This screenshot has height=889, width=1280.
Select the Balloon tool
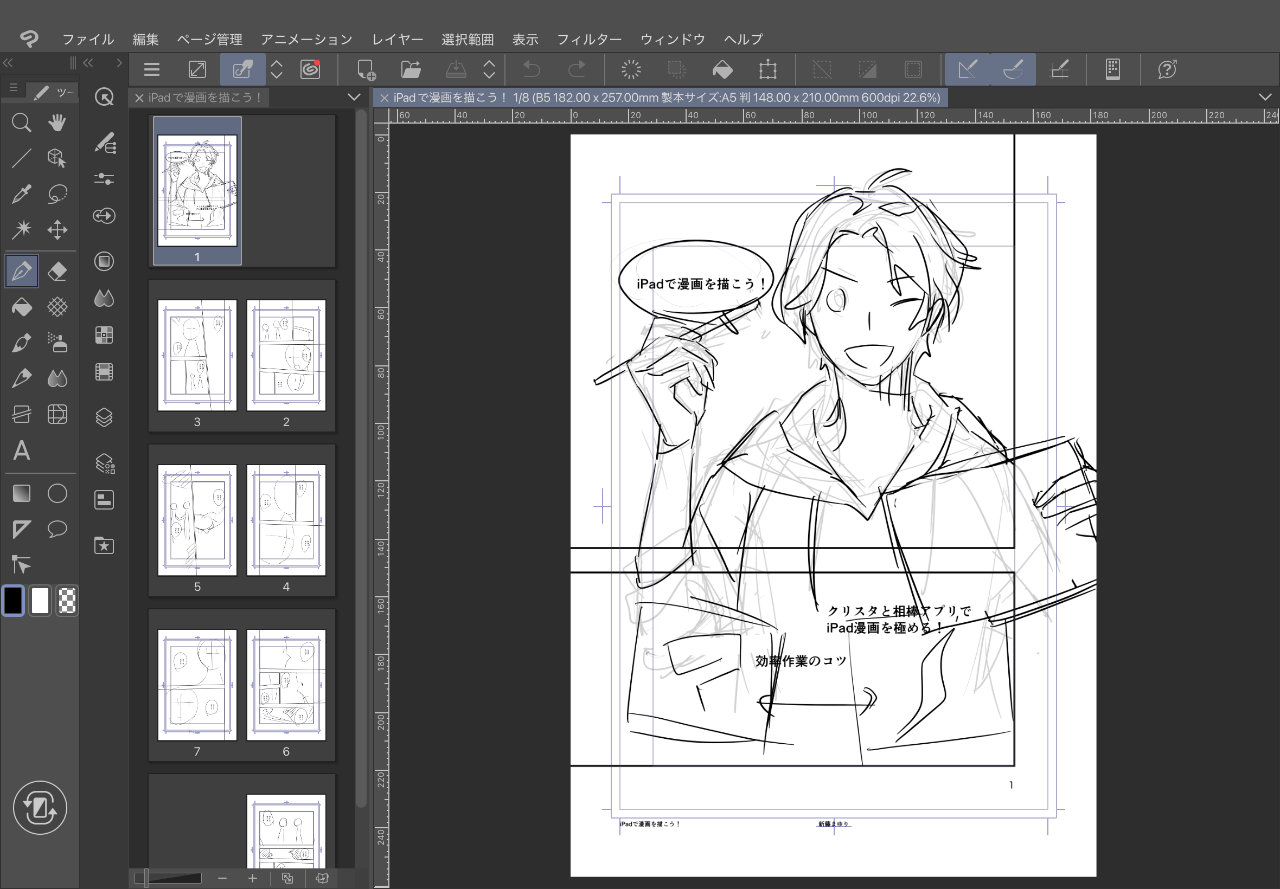[x=58, y=528]
